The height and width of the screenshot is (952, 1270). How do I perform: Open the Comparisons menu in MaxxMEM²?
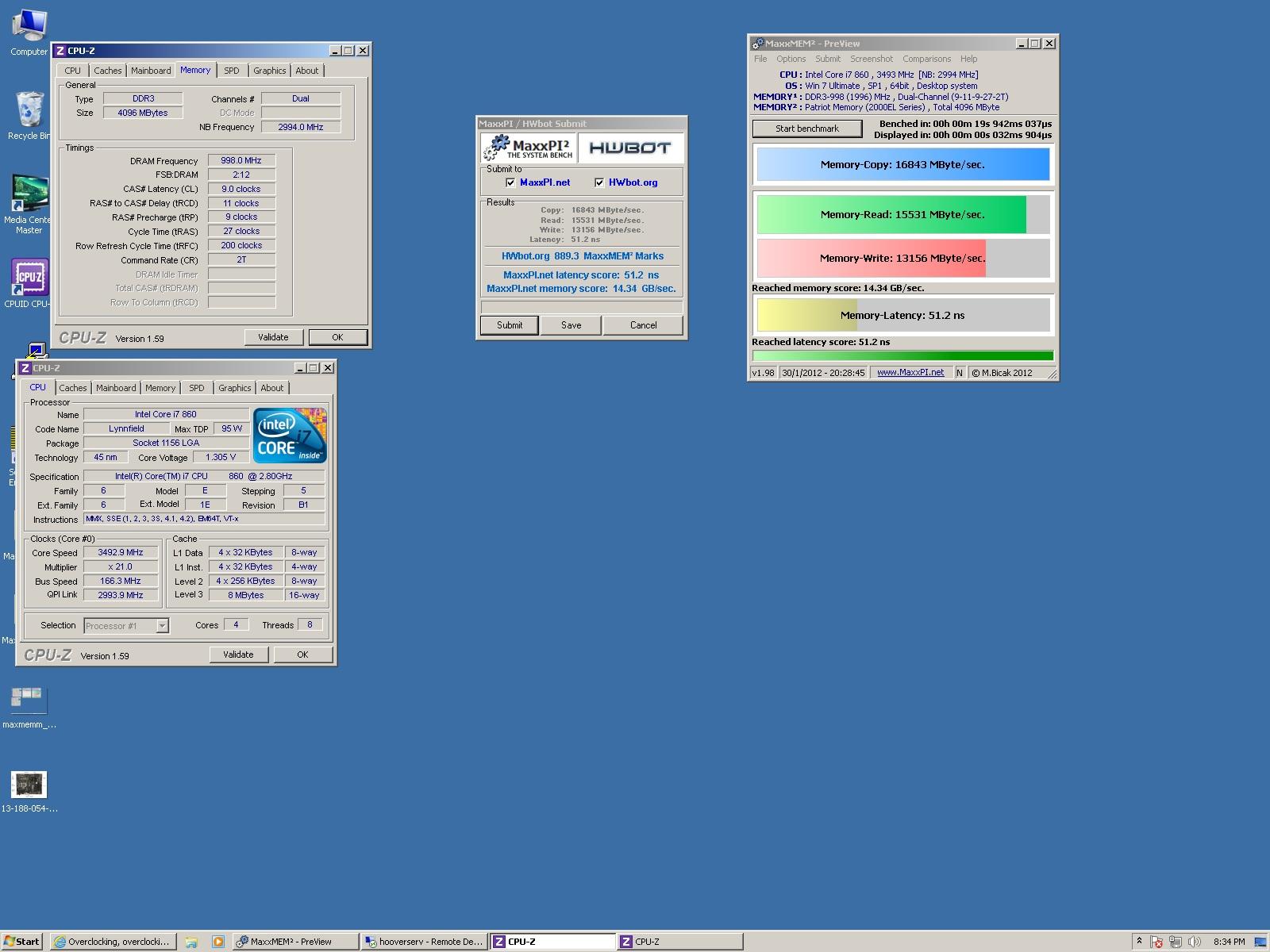(x=926, y=59)
